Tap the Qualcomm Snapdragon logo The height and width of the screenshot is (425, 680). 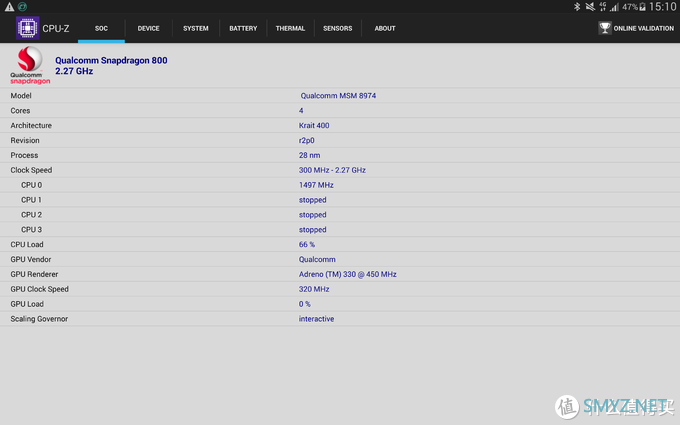[x=30, y=65]
